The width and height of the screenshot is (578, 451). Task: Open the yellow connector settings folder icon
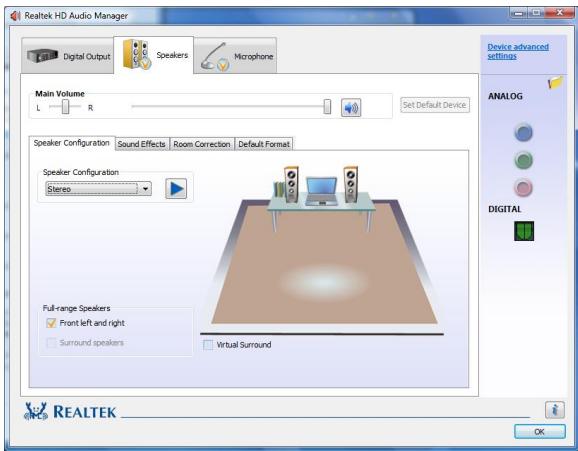coord(555,83)
